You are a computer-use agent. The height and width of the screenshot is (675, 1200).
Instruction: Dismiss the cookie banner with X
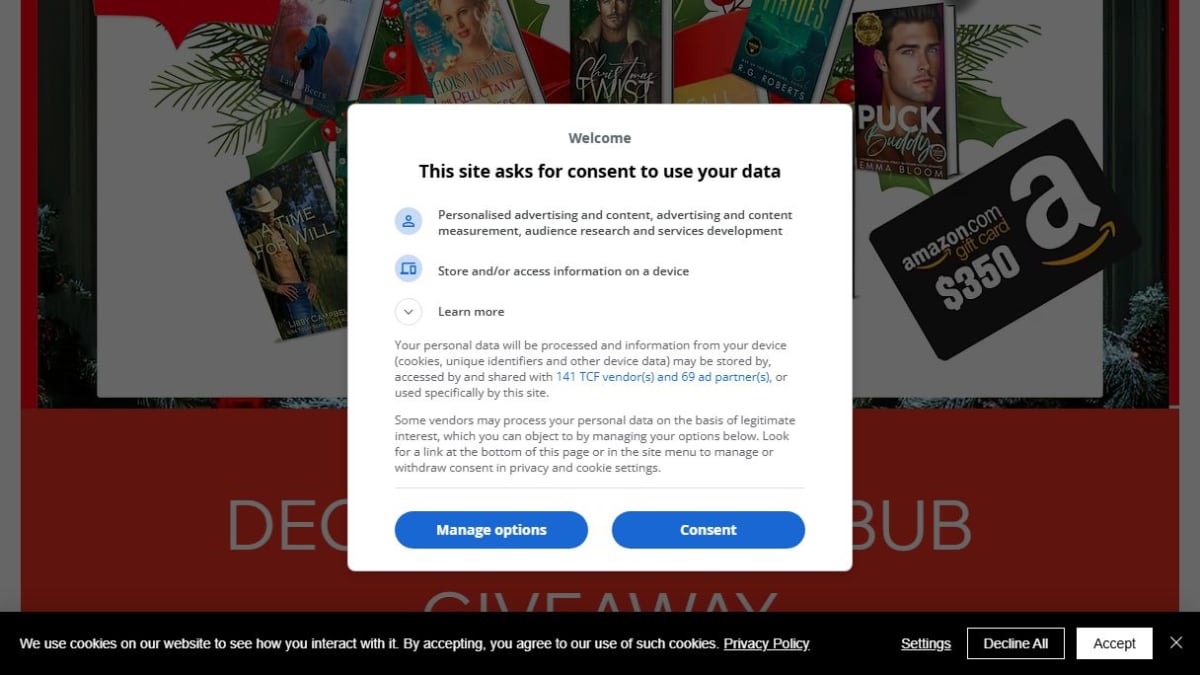click(1176, 643)
